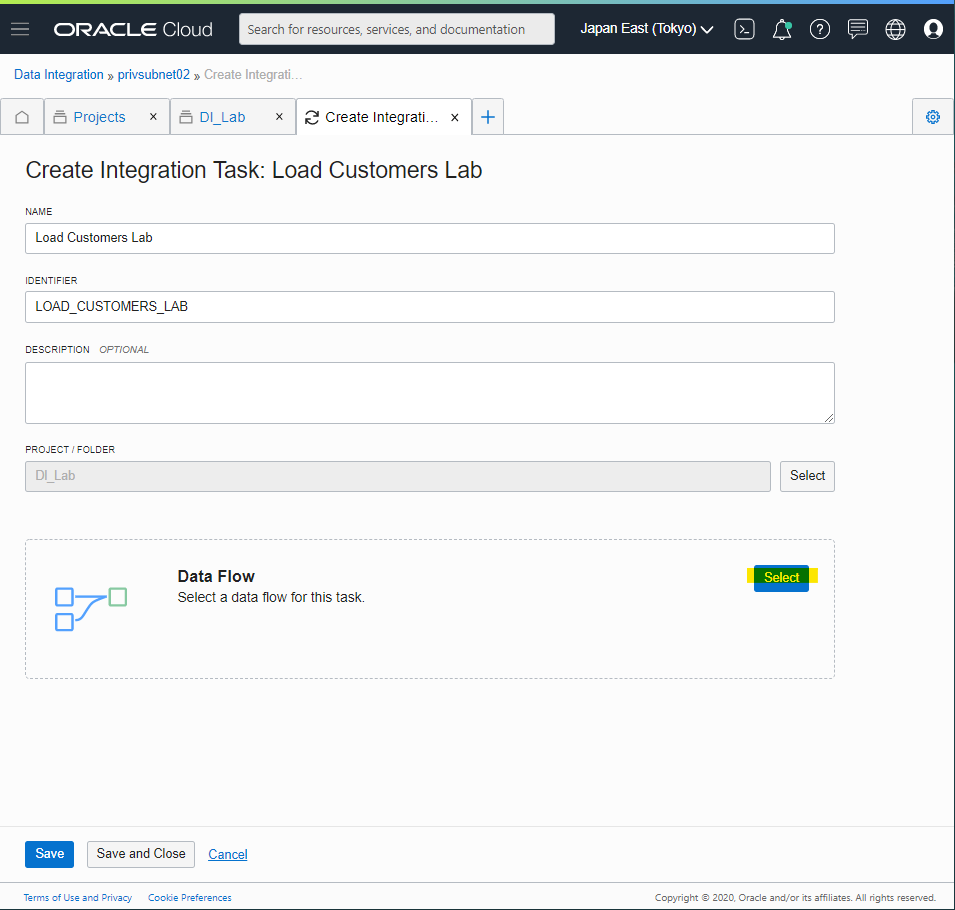Open the language globe icon
This screenshot has width=955, height=910.
point(895,29)
